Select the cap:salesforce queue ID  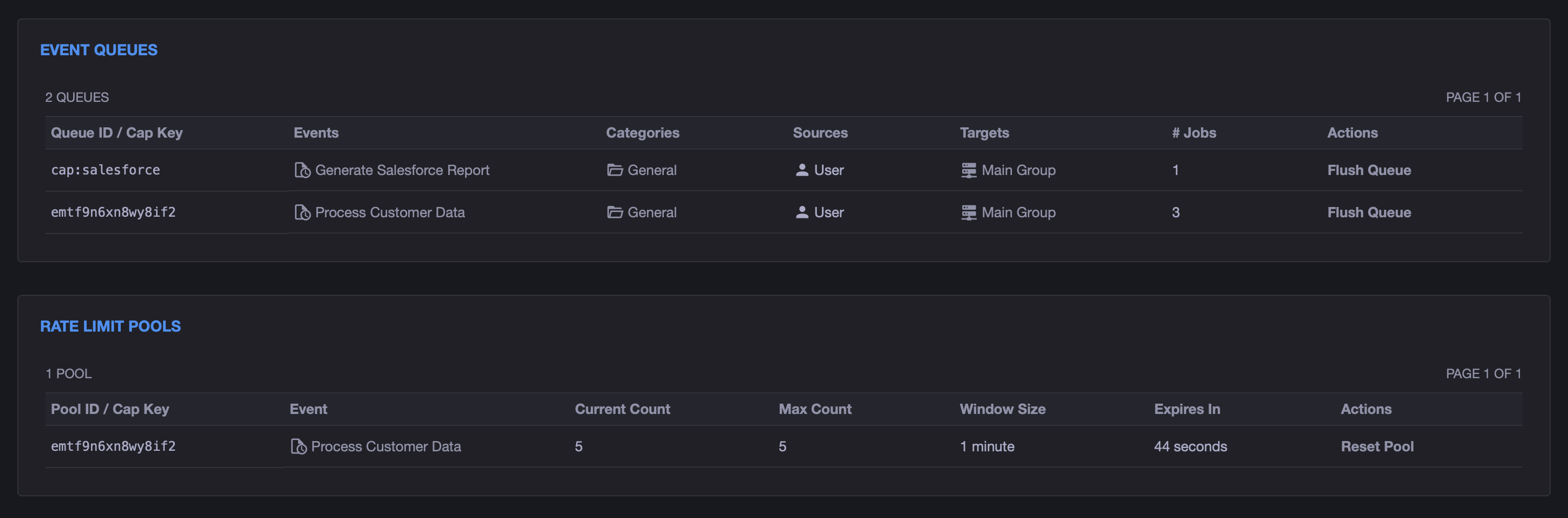105,170
